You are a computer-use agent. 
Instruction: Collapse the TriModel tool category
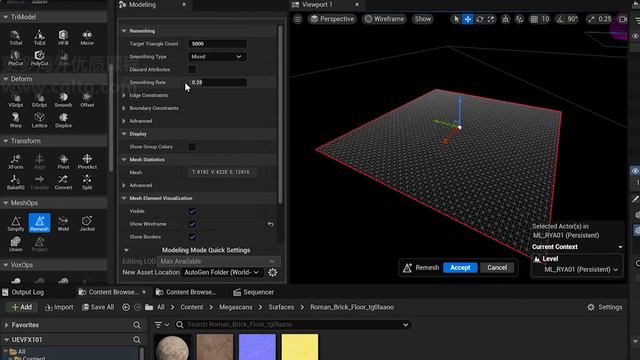[6, 17]
